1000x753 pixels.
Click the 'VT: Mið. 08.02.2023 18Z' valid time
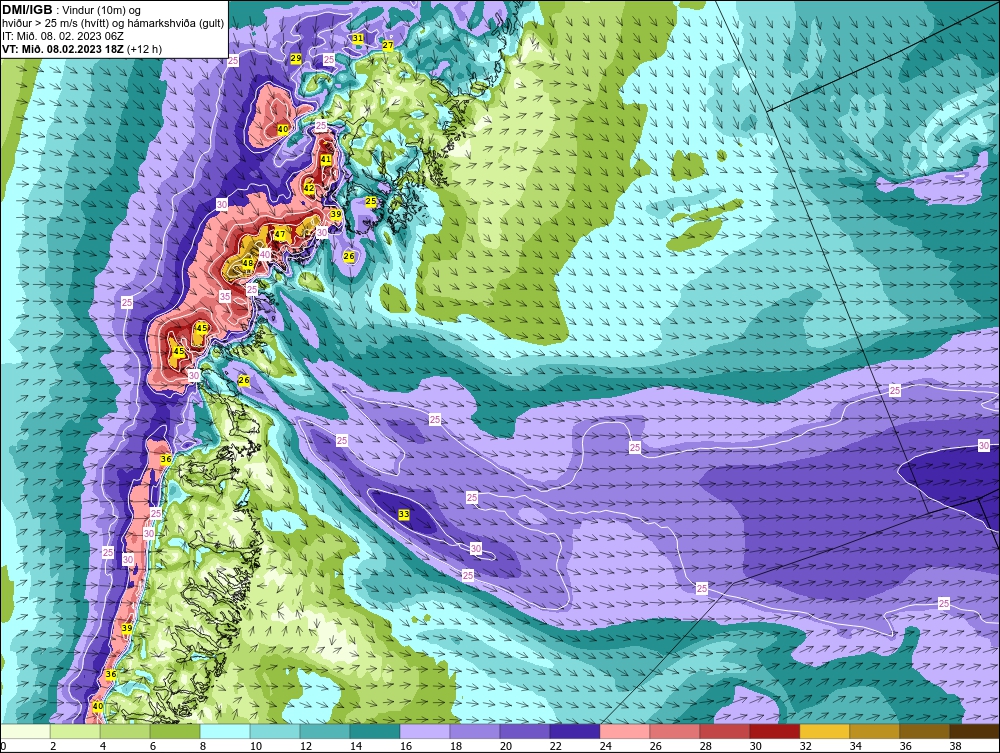pos(63,49)
